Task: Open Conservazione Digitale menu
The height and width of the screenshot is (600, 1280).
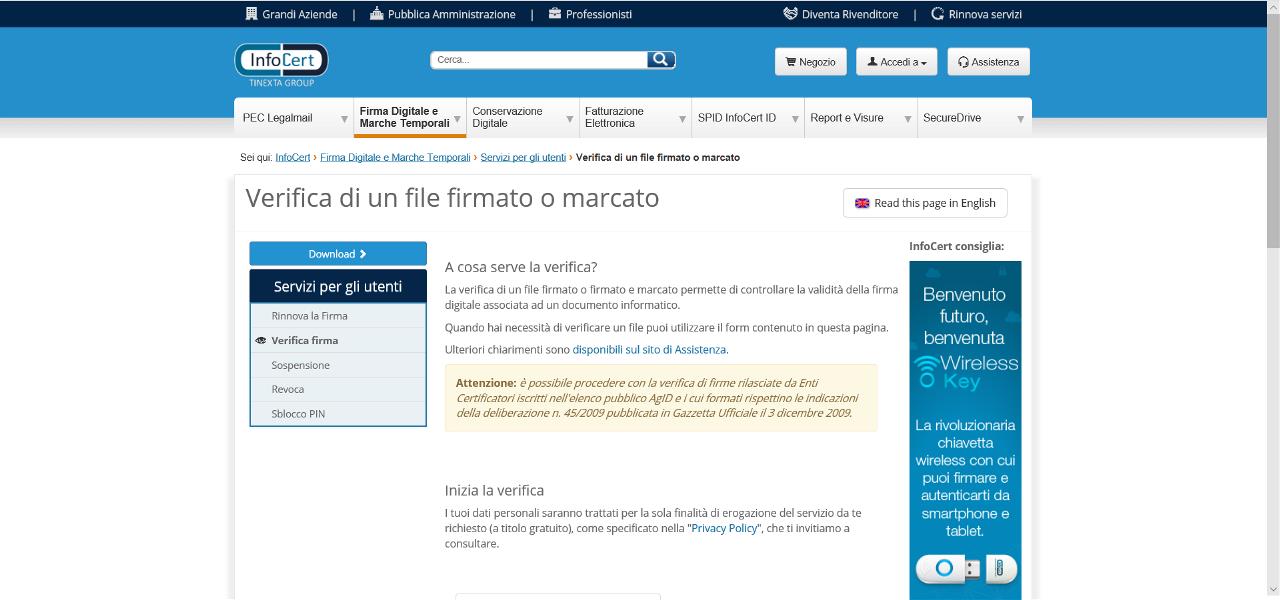Action: 523,118
